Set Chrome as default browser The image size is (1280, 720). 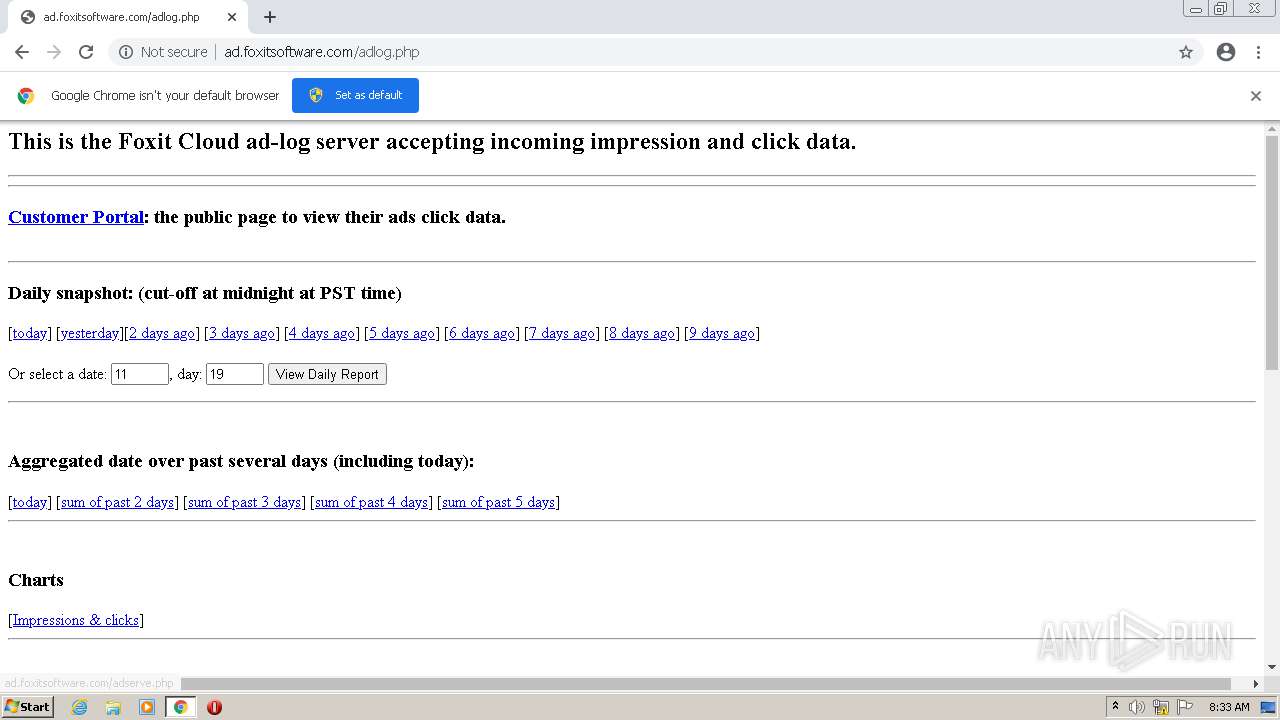(x=355, y=95)
